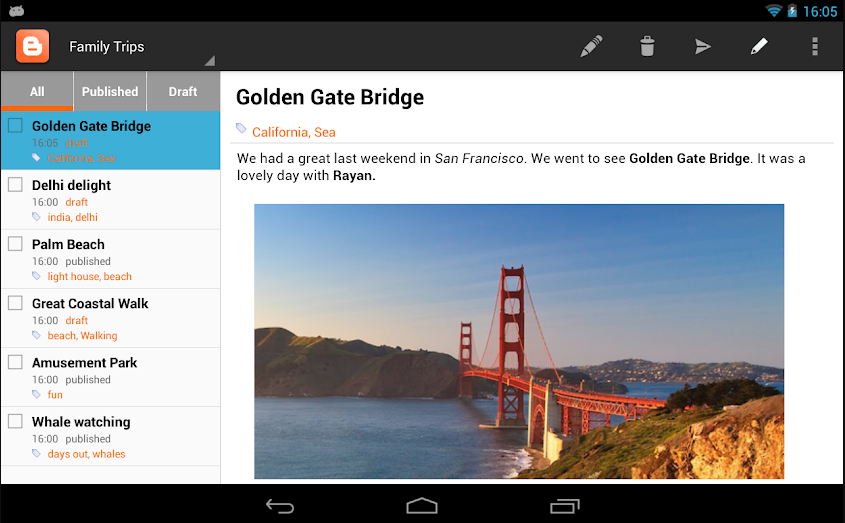
Task: Tap the Android home navigation button
Action: pos(422,506)
